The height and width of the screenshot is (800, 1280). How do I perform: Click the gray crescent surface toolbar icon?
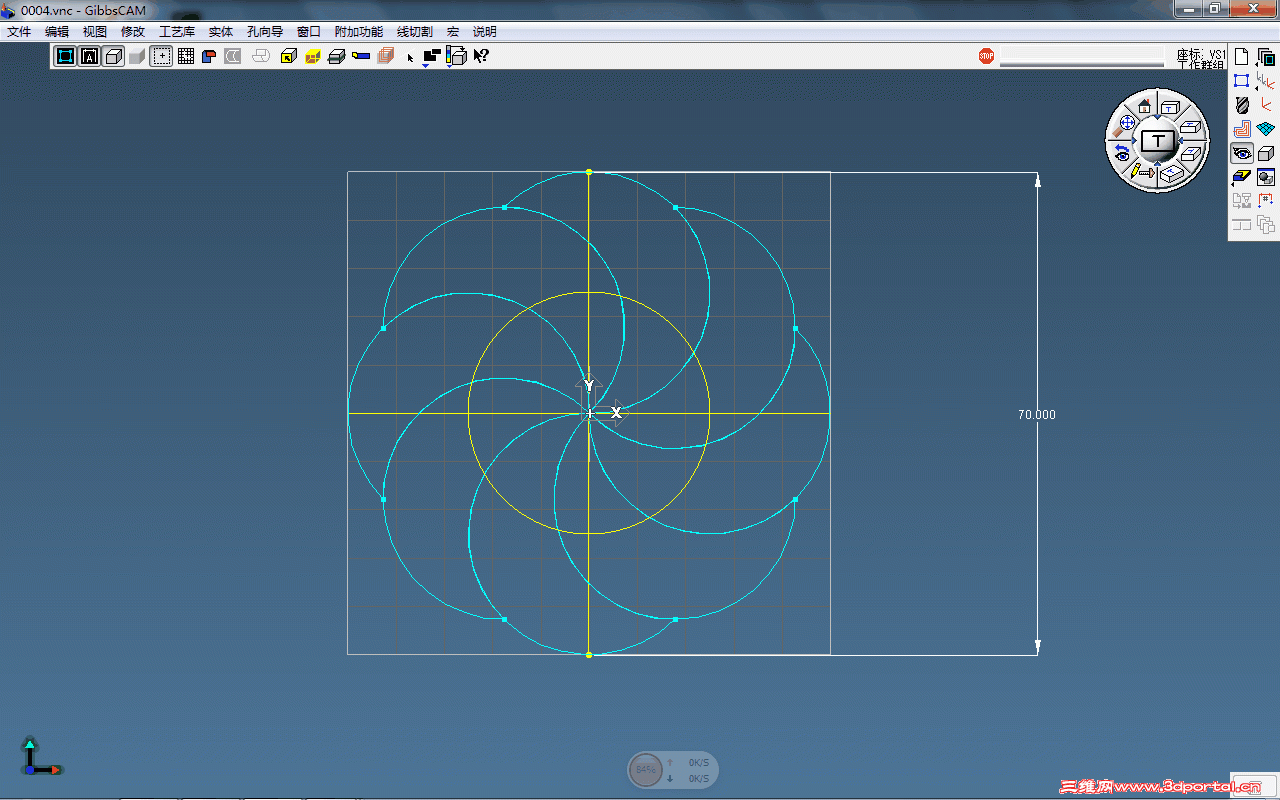pyautogui.click(x=233, y=56)
